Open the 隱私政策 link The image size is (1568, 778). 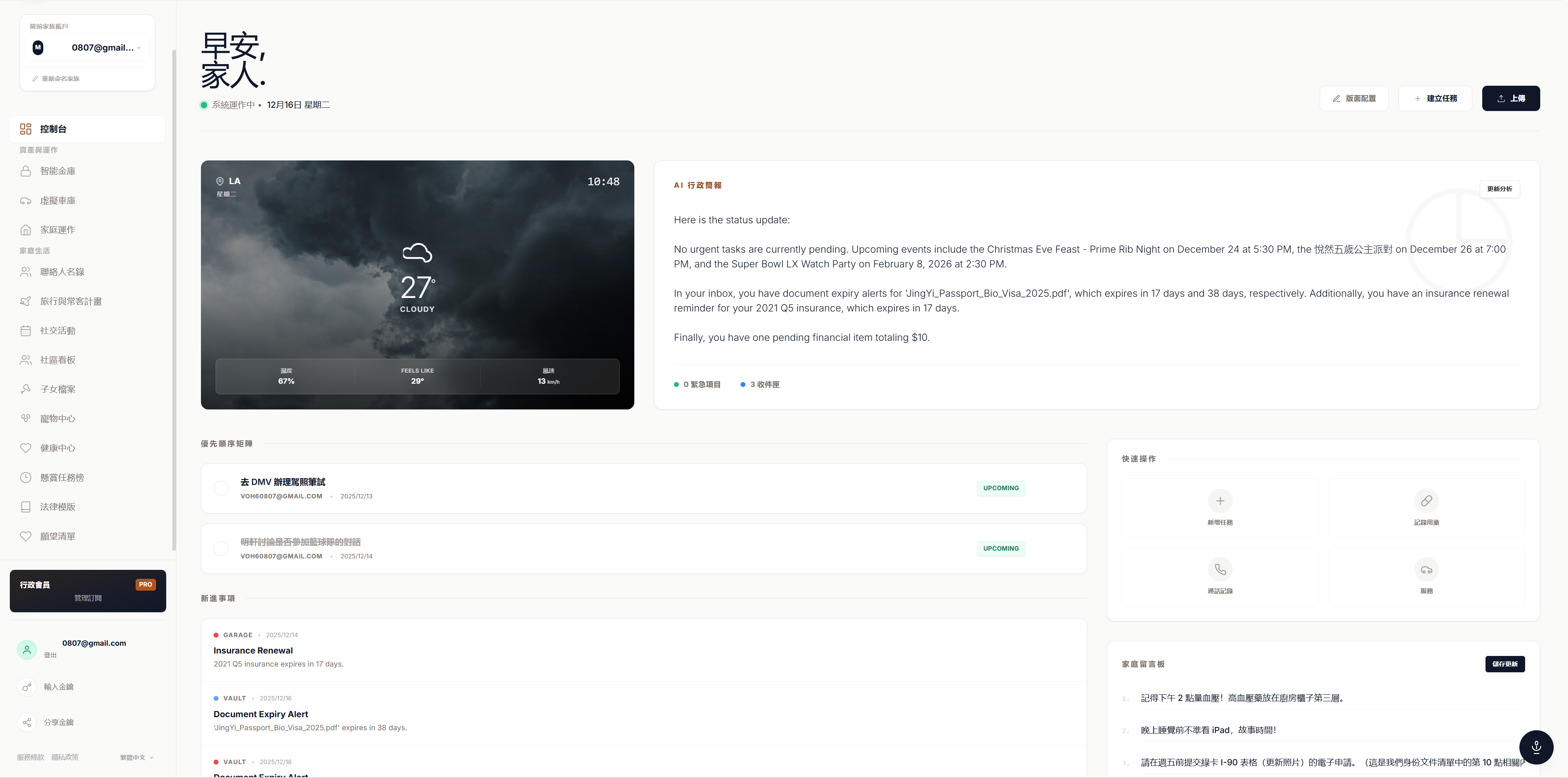point(65,757)
